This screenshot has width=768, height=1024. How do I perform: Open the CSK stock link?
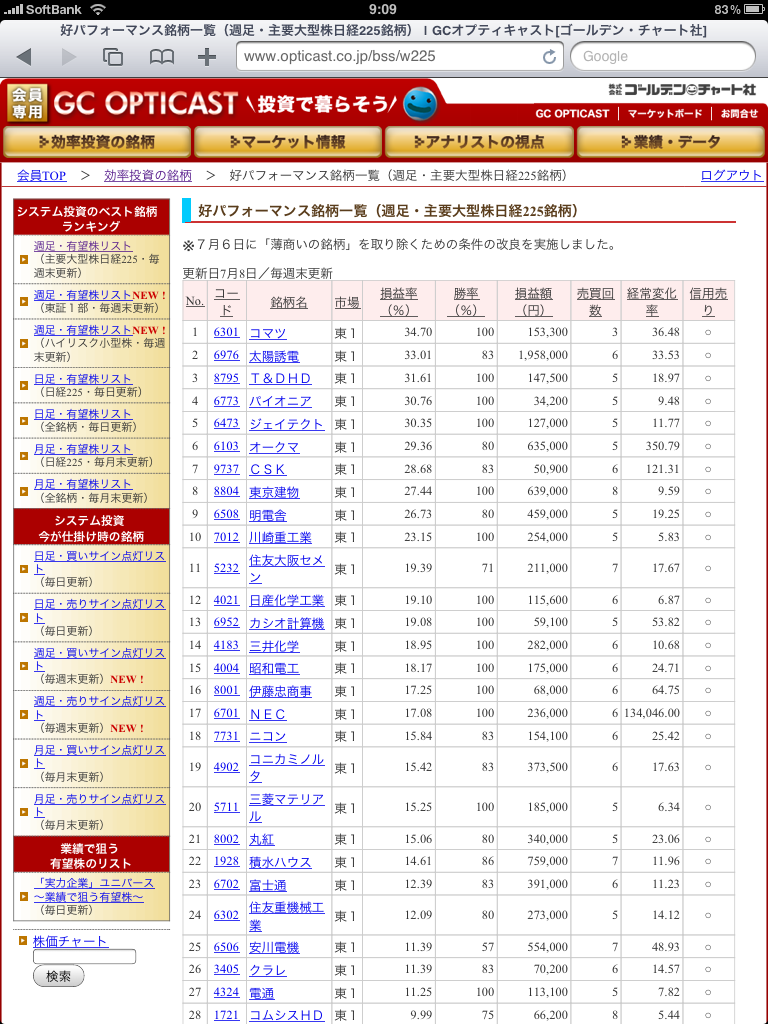click(268, 470)
